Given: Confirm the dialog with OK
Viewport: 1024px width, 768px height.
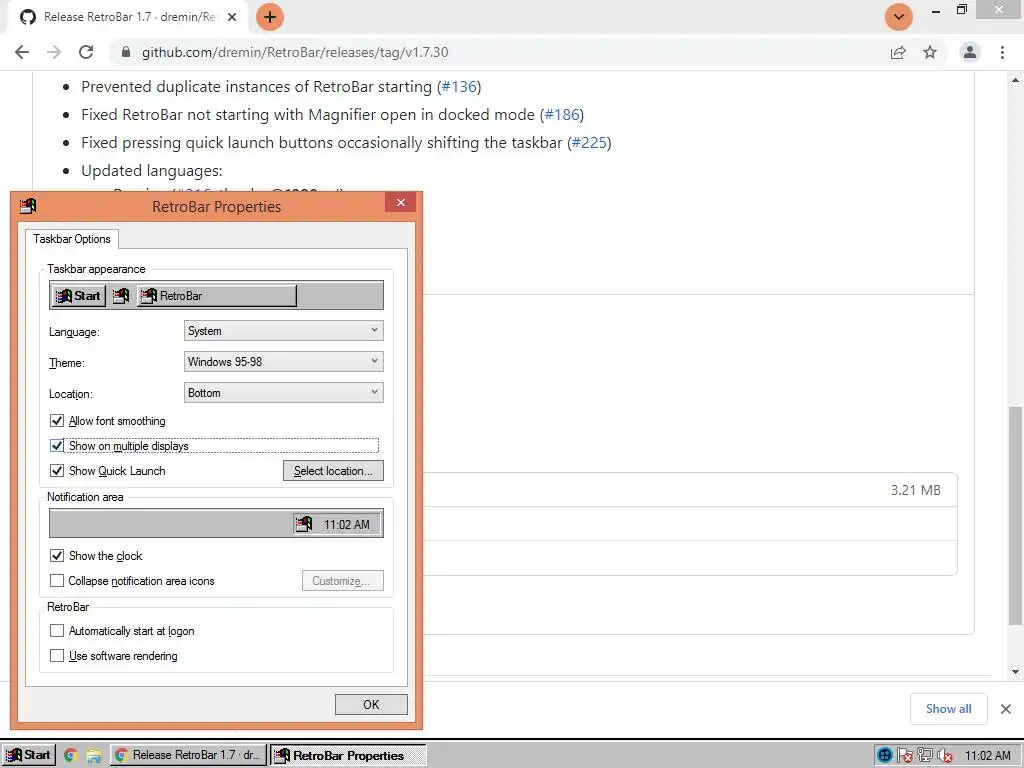Looking at the screenshot, I should pyautogui.click(x=371, y=705).
